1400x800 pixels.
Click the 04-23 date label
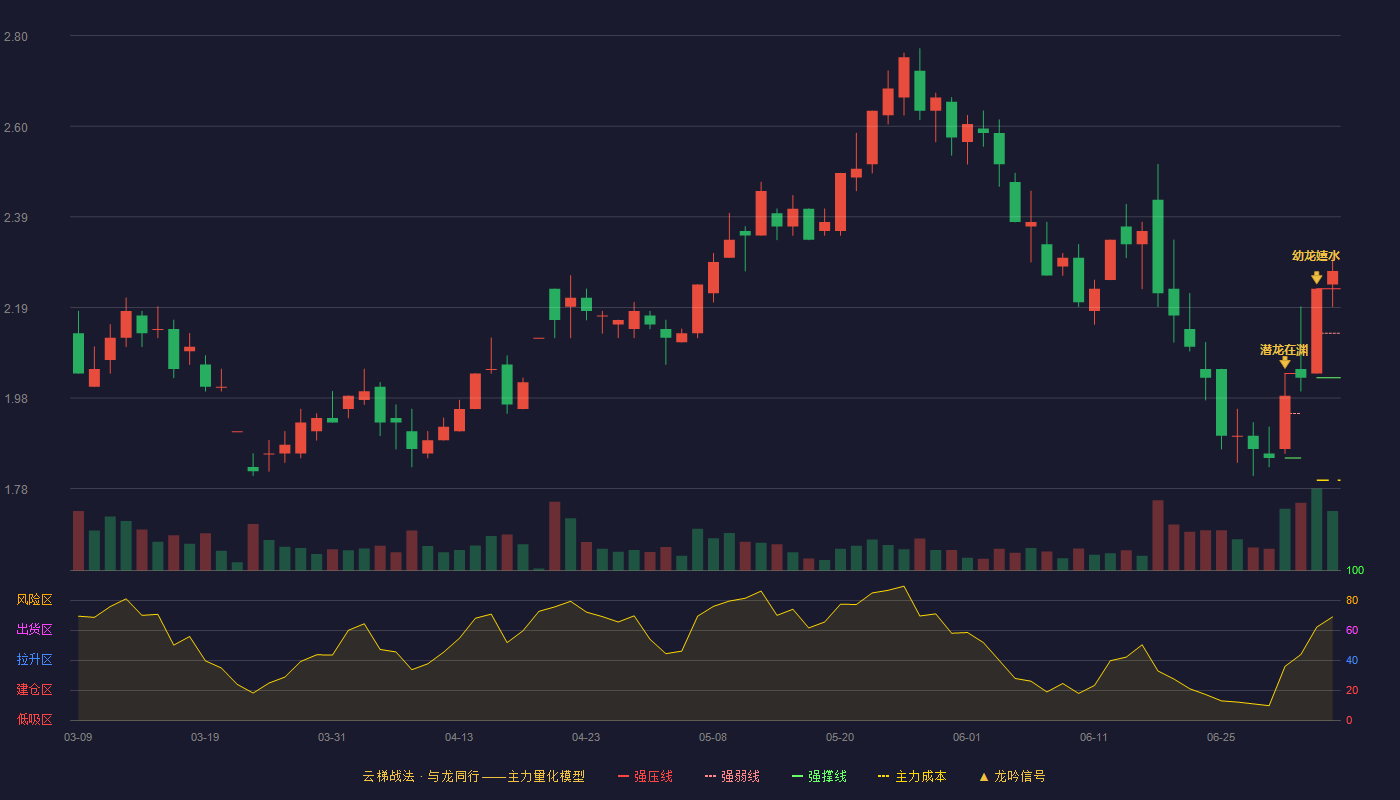point(586,737)
